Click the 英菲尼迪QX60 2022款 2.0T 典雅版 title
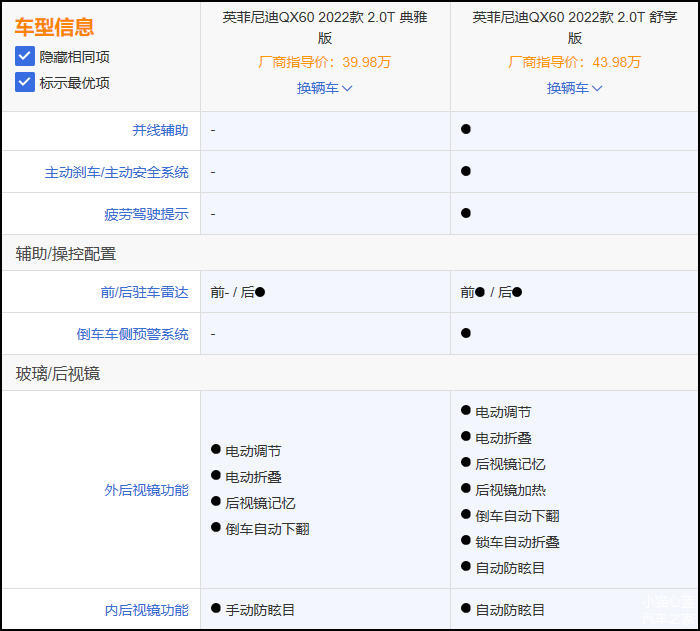 (x=325, y=27)
